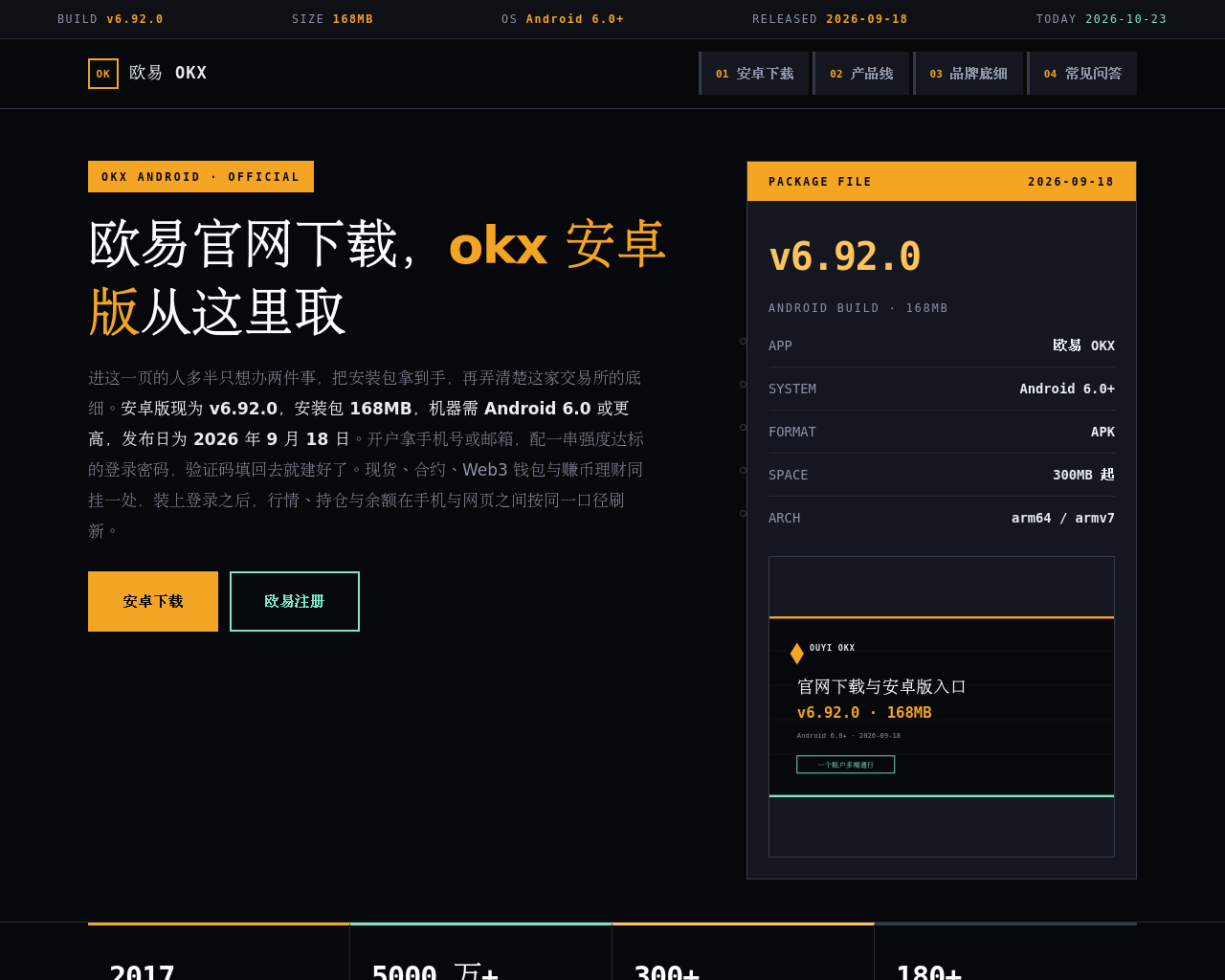Viewport: 1225px width, 980px height.
Task: Click the APP row value 欧易 OKX
Action: click(1083, 345)
